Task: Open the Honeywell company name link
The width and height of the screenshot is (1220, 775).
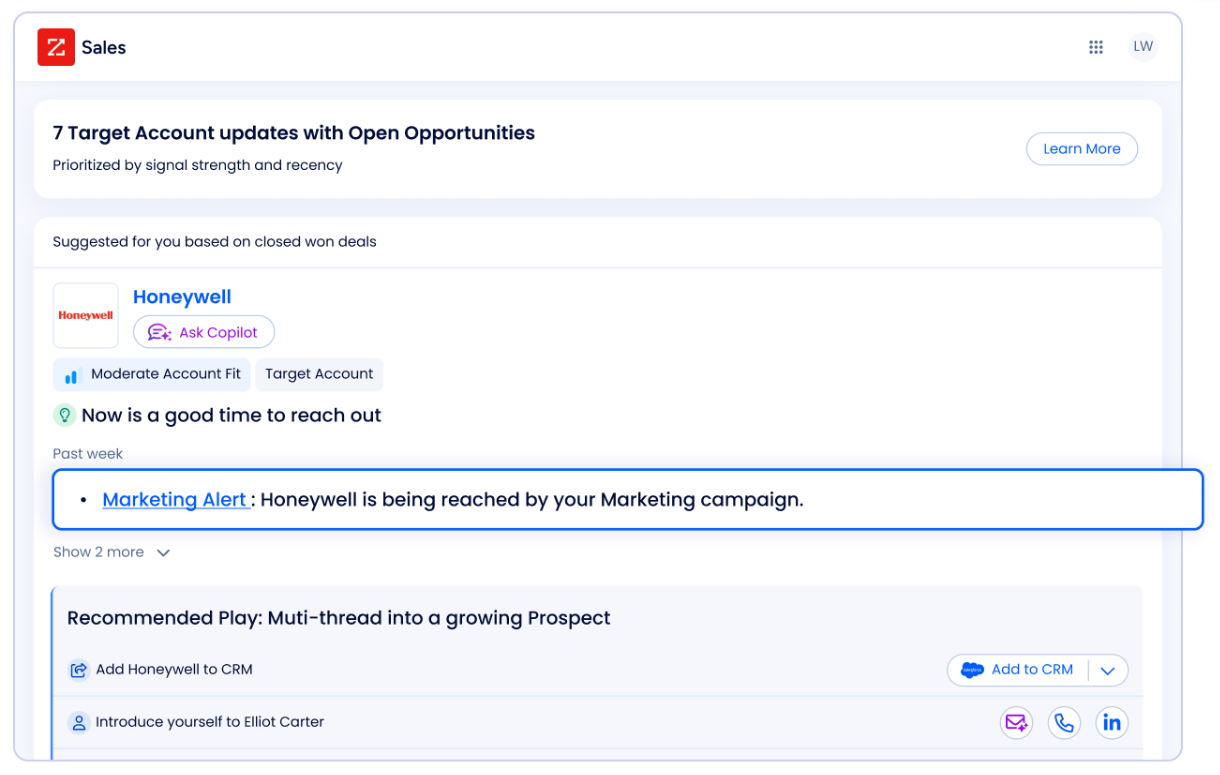Action: (x=182, y=297)
